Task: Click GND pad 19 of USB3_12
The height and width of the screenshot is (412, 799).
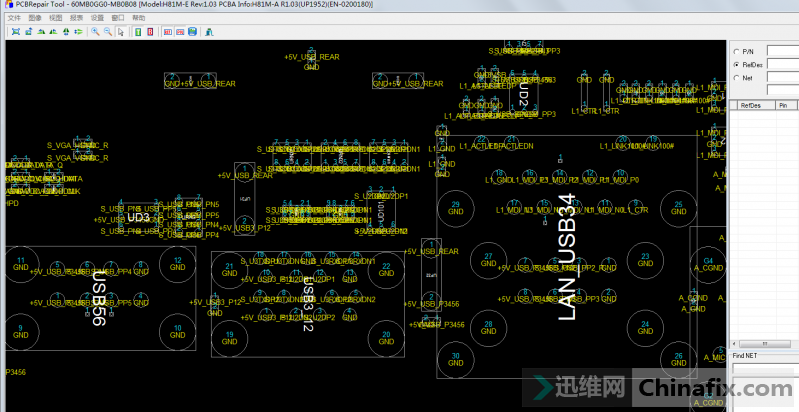Action: click(229, 338)
